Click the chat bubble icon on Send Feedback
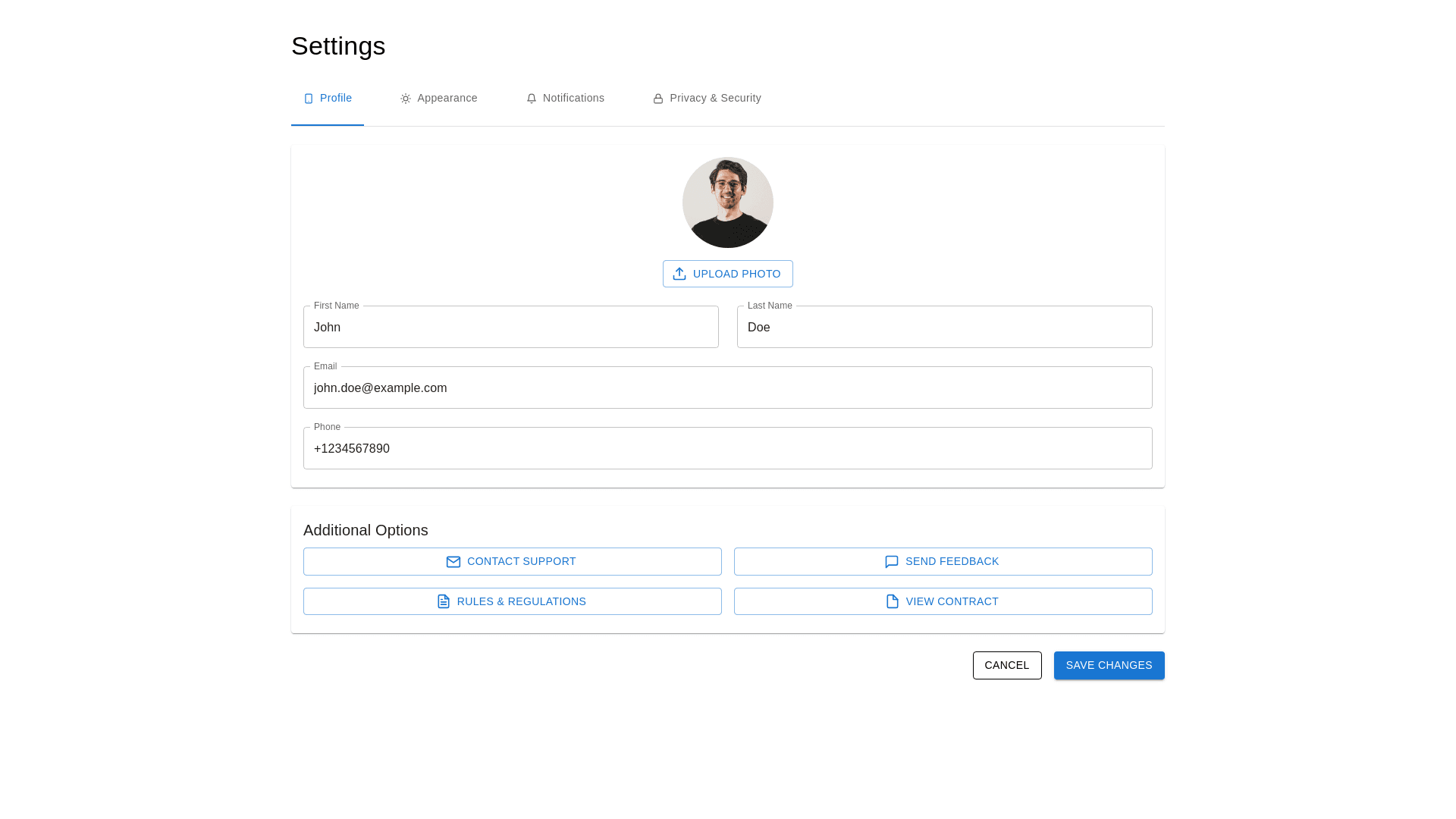This screenshot has width=1456, height=819. 891,562
